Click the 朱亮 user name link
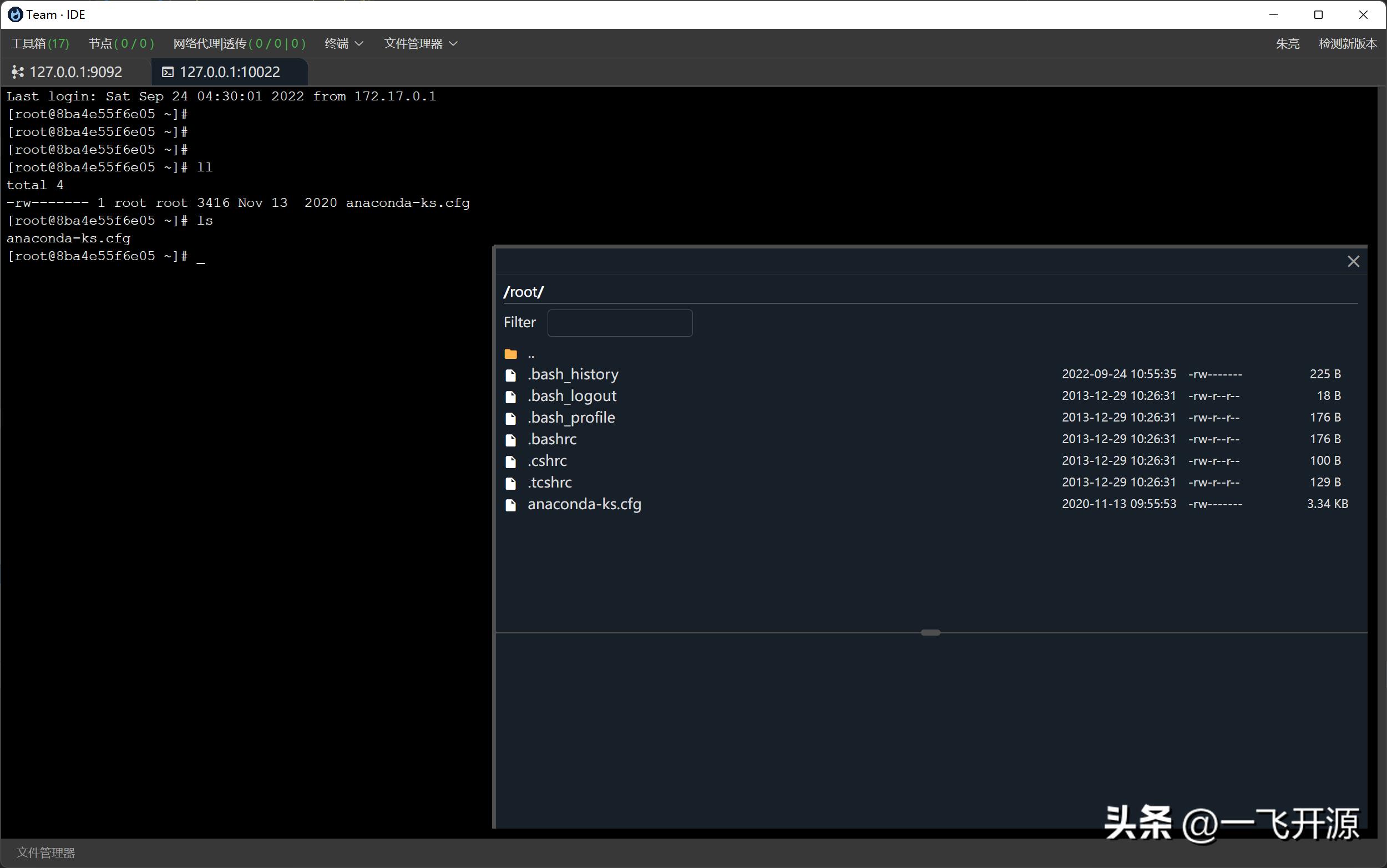The height and width of the screenshot is (868, 1387). tap(1287, 44)
